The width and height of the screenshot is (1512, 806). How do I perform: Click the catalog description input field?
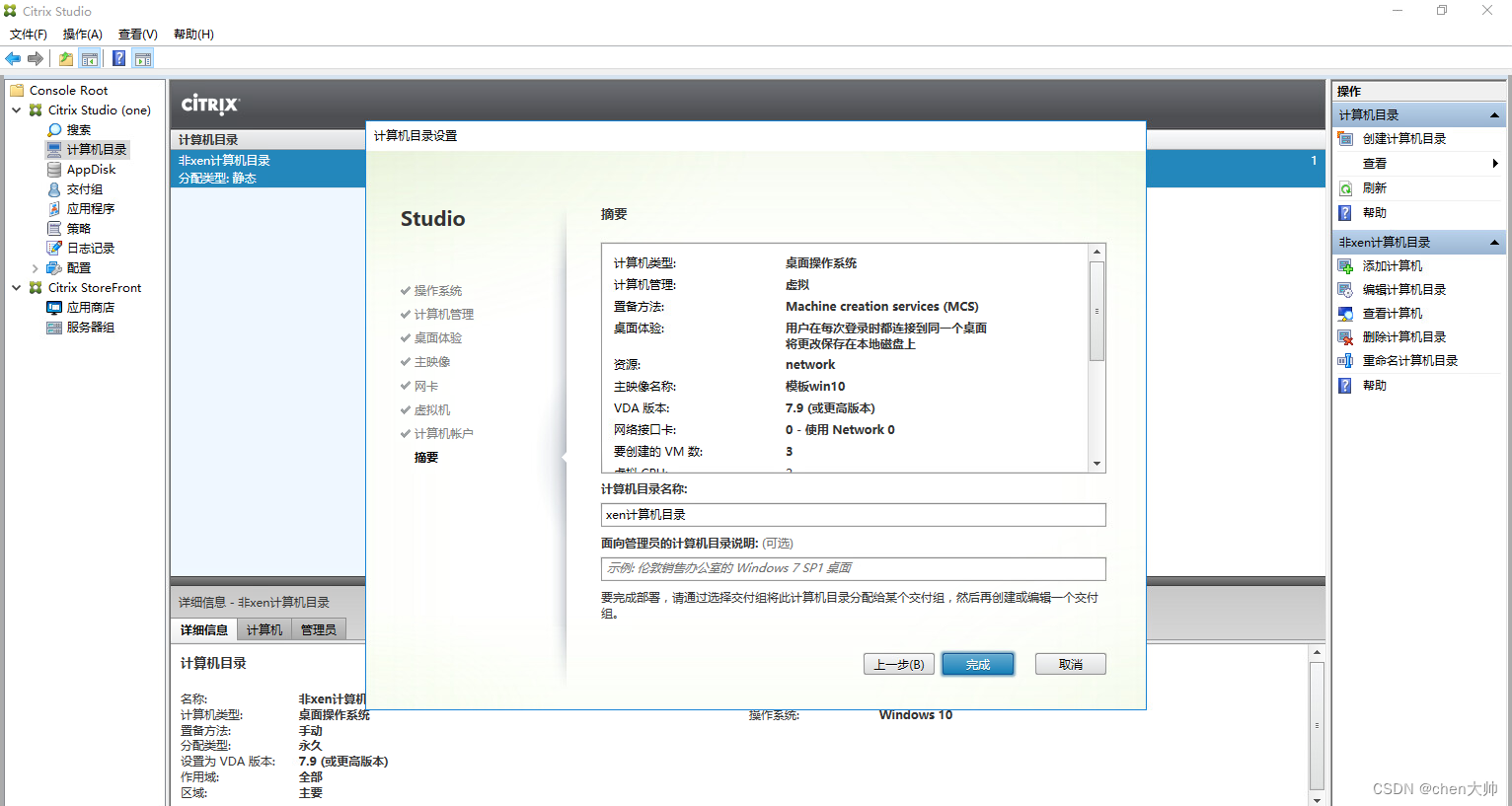click(854, 569)
